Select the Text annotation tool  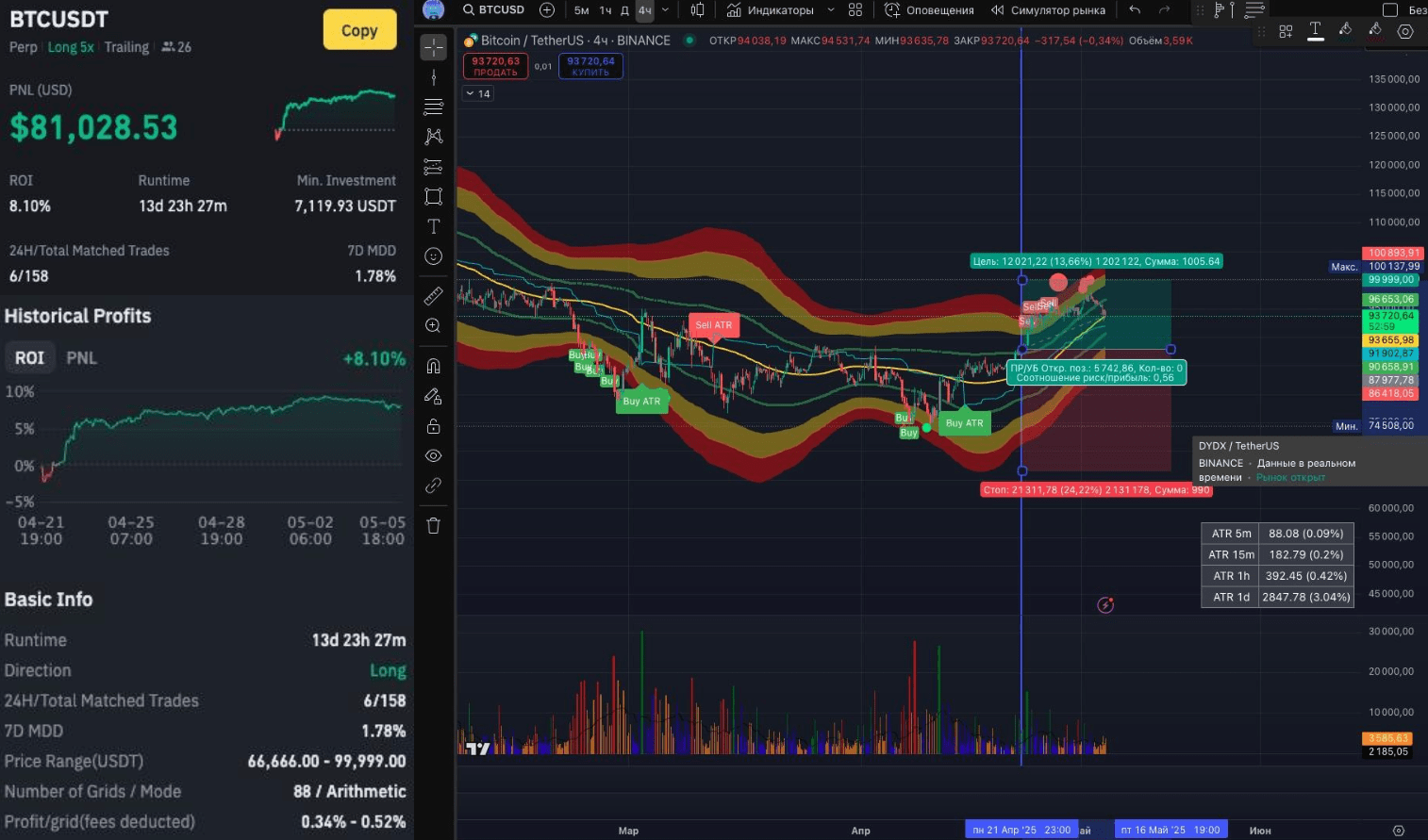(433, 226)
